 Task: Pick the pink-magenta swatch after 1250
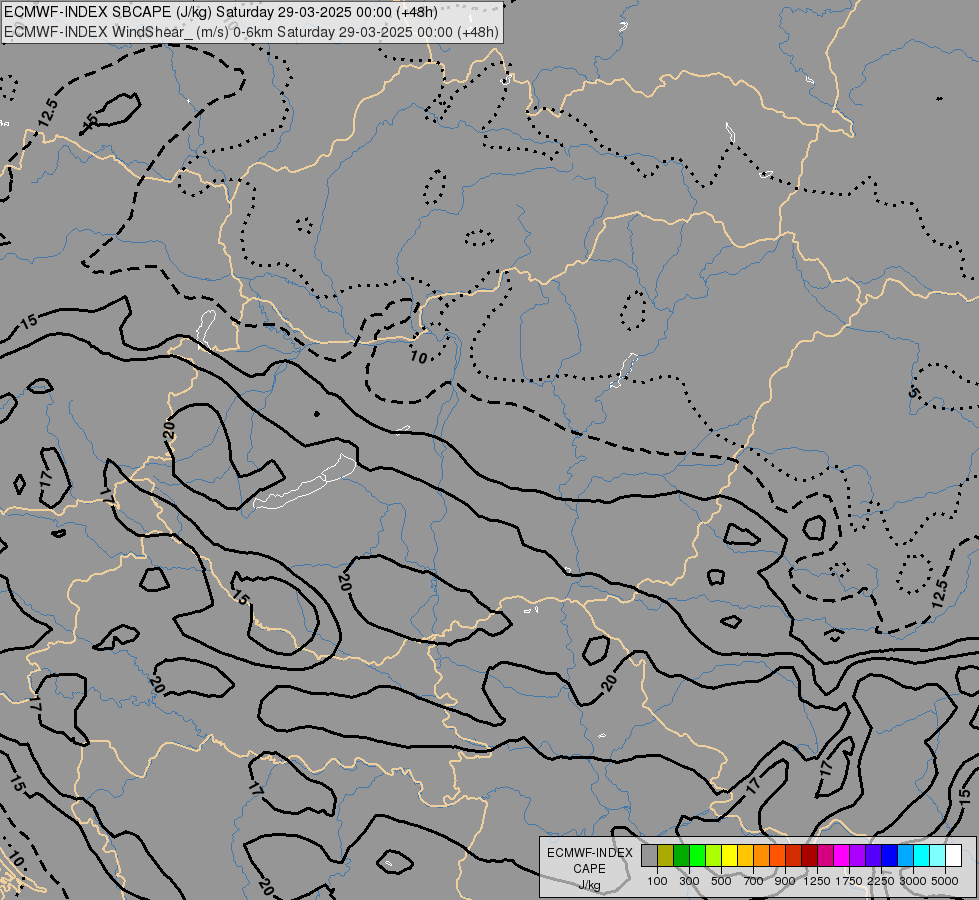coord(825,856)
